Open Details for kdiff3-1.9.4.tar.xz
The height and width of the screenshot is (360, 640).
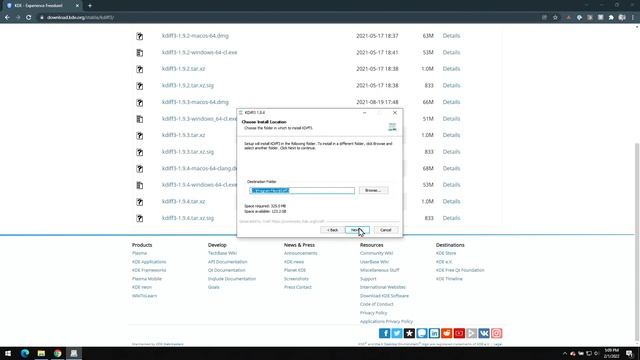click(451, 202)
